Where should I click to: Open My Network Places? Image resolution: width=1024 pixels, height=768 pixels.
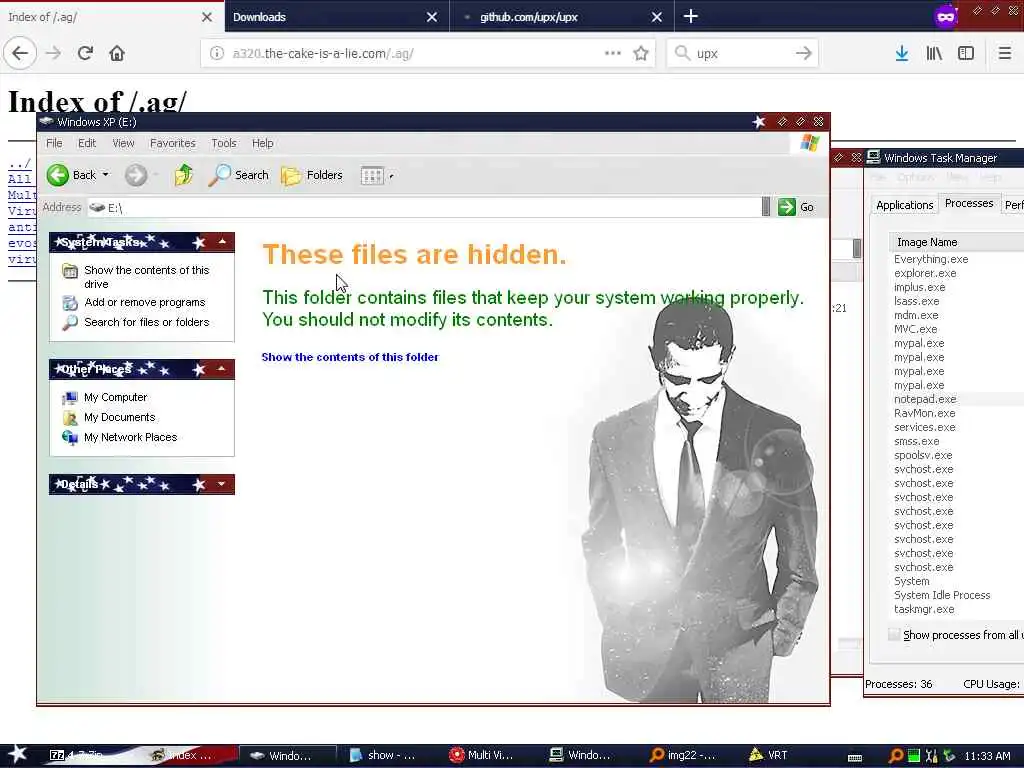[130, 438]
